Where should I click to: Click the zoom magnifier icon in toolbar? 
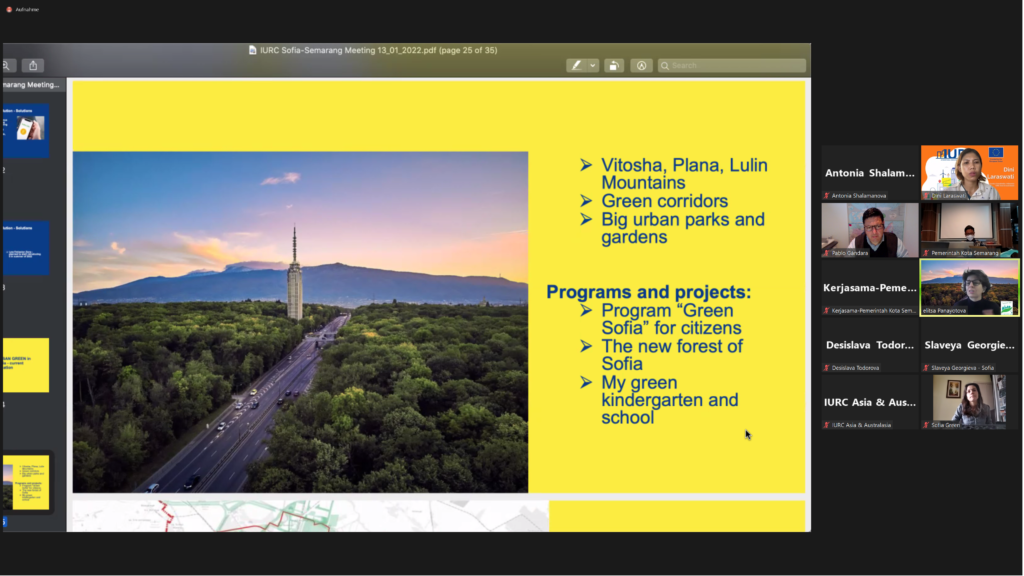(x=6, y=65)
